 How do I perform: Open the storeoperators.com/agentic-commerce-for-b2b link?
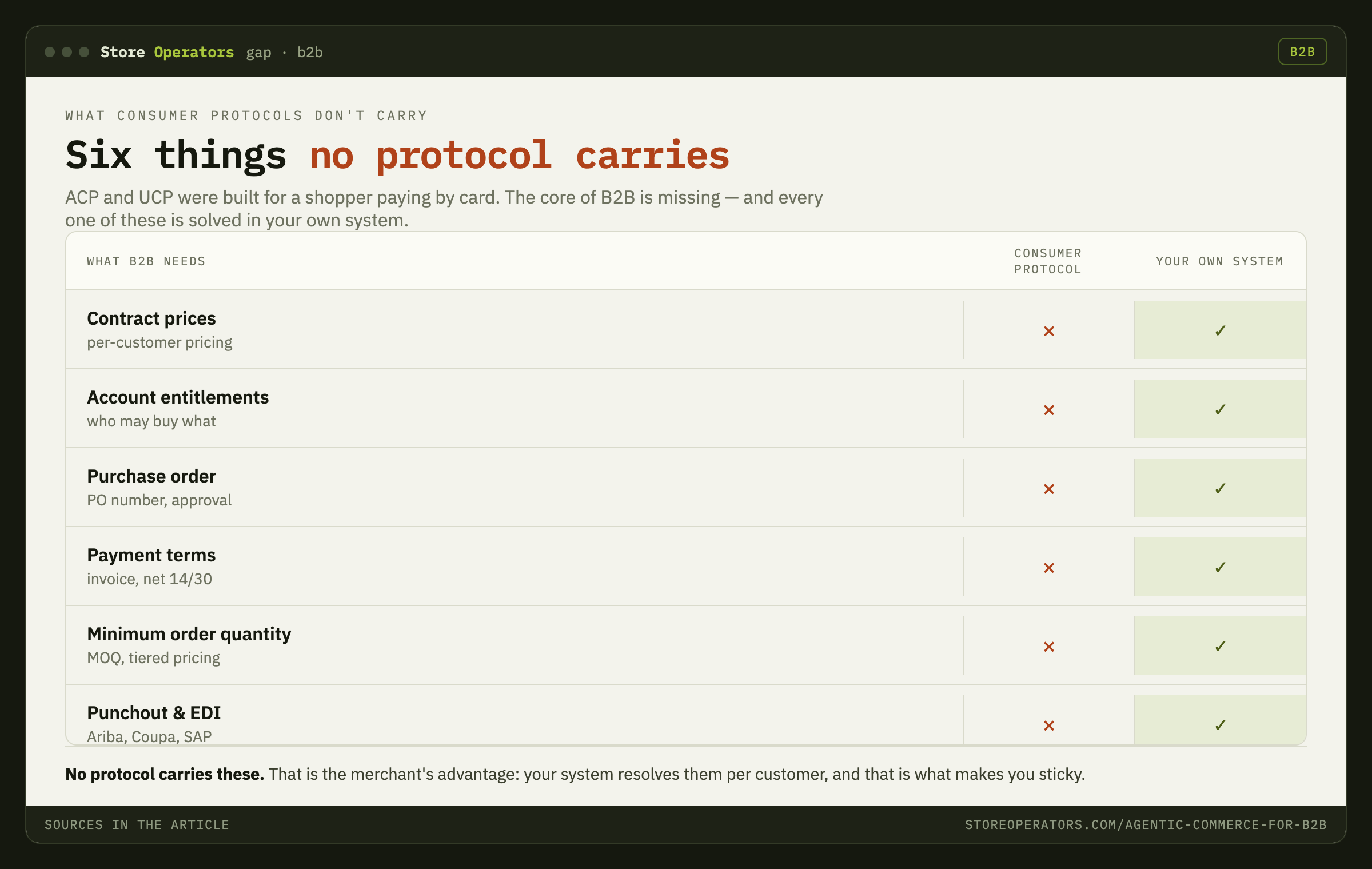pos(1146,824)
